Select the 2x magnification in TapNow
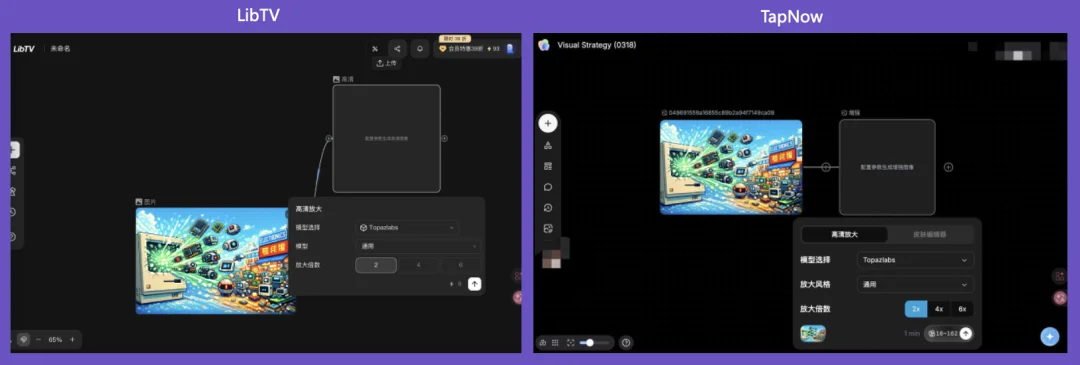The image size is (1080, 365). click(916, 309)
